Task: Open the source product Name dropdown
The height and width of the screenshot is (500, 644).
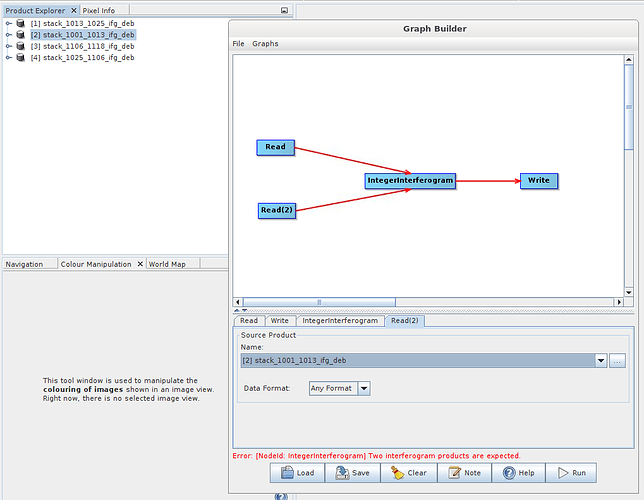Action: coord(601,361)
